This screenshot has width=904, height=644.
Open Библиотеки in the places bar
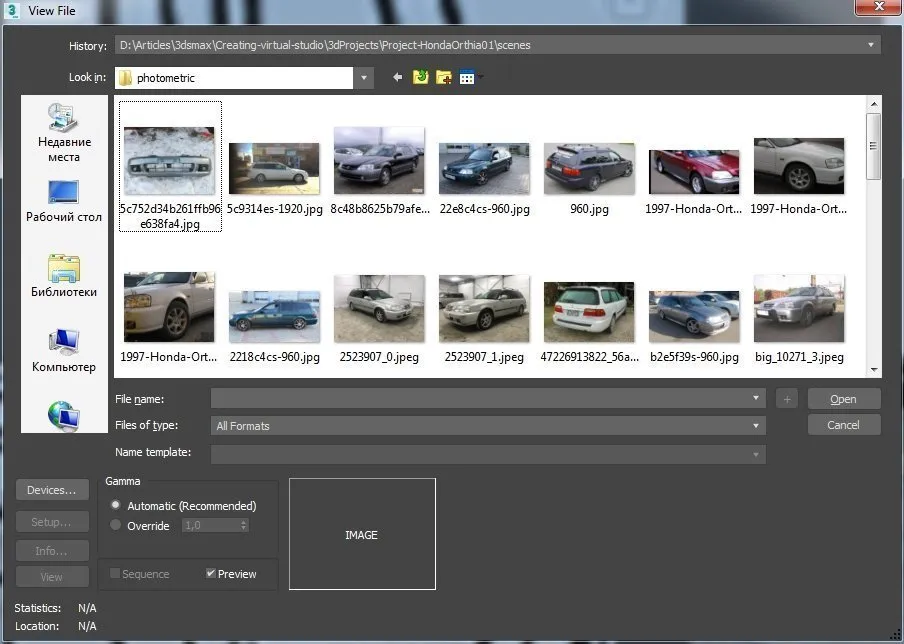pyautogui.click(x=63, y=276)
